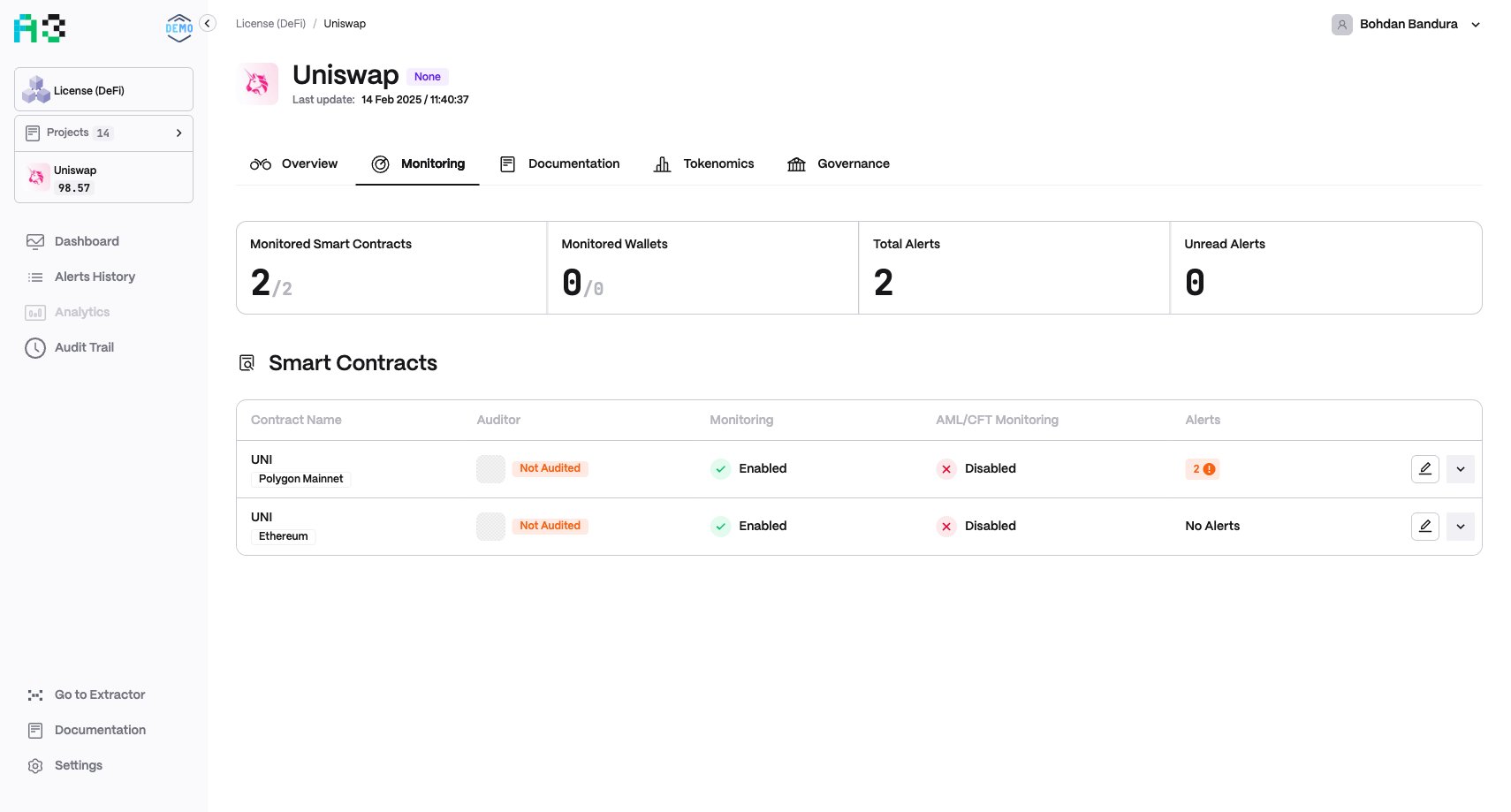The width and height of the screenshot is (1511, 812).
Task: Expand the Projects 14 list
Action: pyautogui.click(x=103, y=133)
